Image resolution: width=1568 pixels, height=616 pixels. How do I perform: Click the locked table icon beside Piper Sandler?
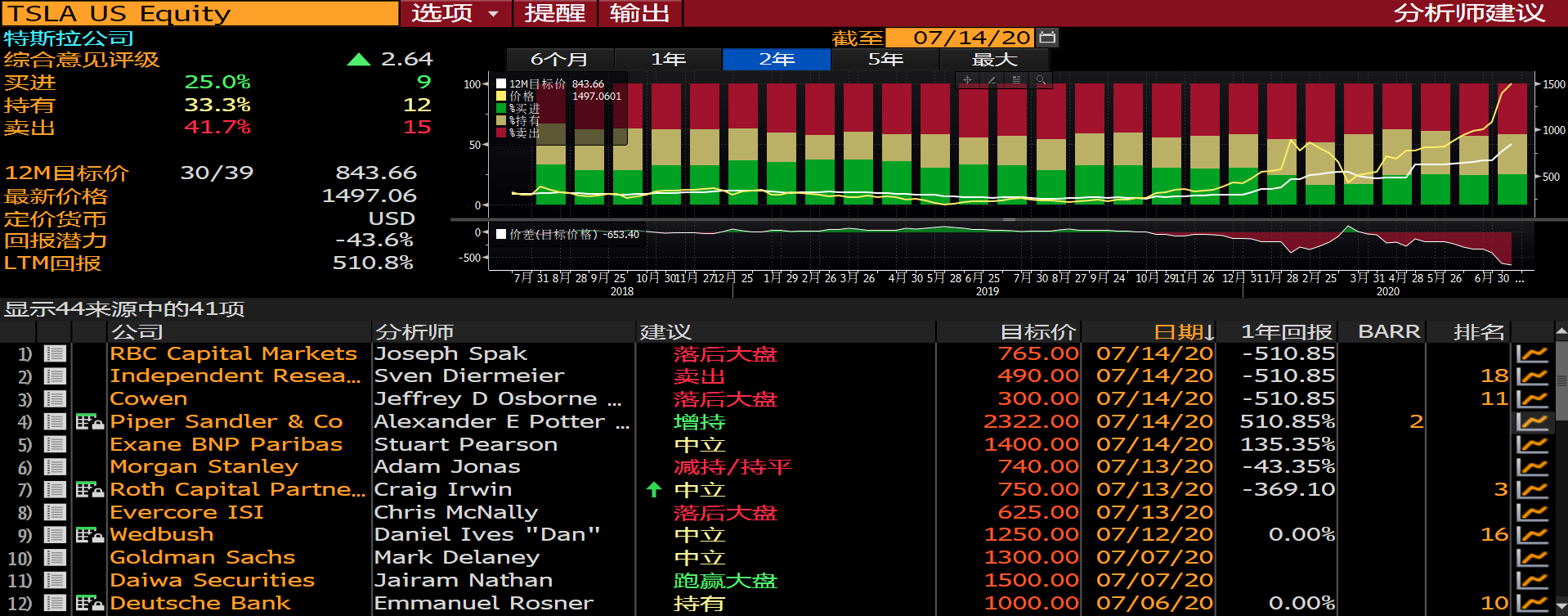pos(90,421)
